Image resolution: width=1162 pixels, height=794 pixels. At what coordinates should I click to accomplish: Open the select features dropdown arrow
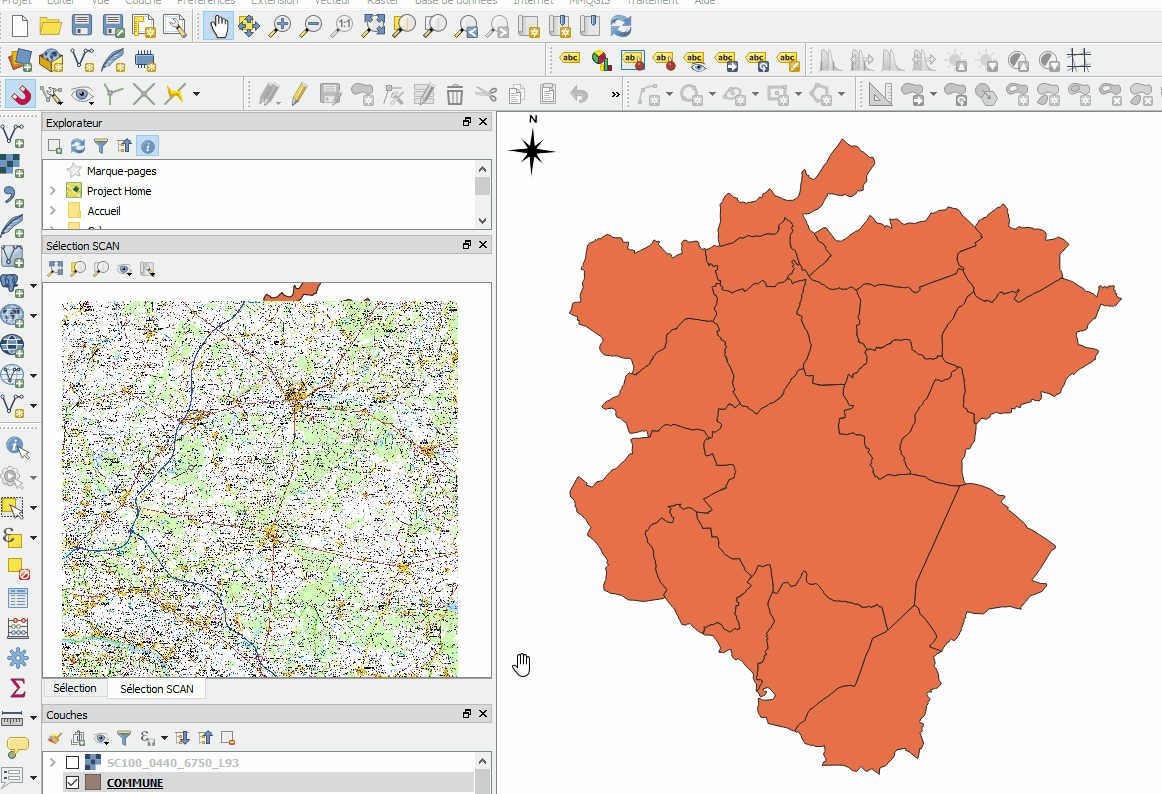33,508
